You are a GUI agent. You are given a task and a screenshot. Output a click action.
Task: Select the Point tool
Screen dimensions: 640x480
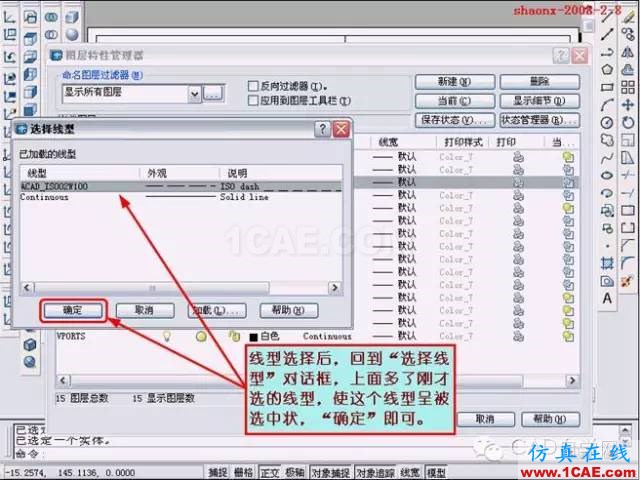pos(607,246)
